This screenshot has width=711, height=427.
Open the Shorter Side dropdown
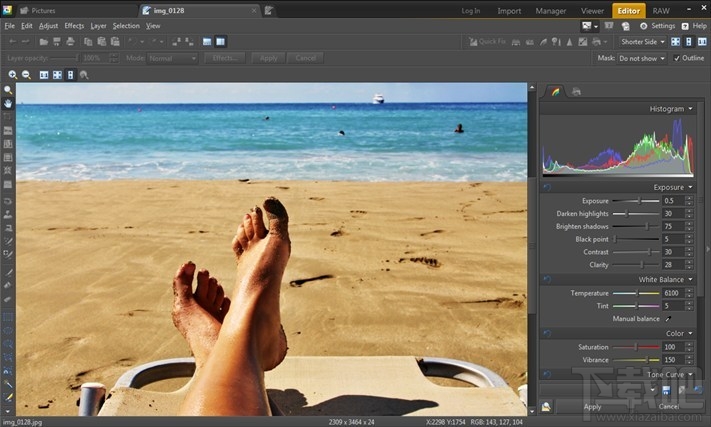coord(642,42)
